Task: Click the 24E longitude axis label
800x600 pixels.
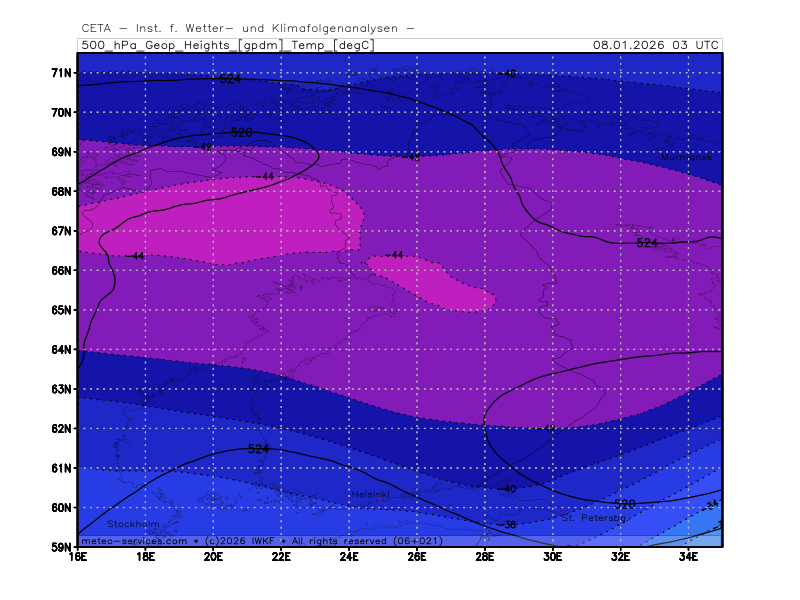Action: pos(349,555)
